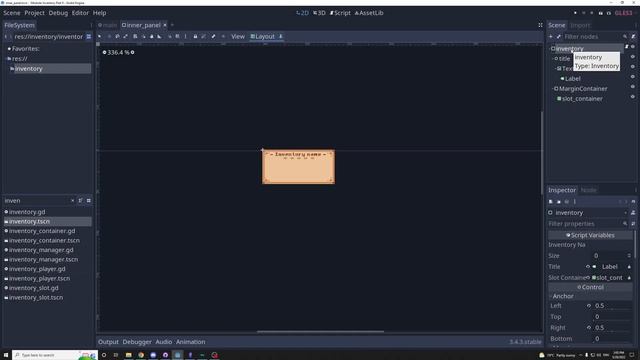Open the Project menu
Viewport: 640px width, 360px height.
34,13
